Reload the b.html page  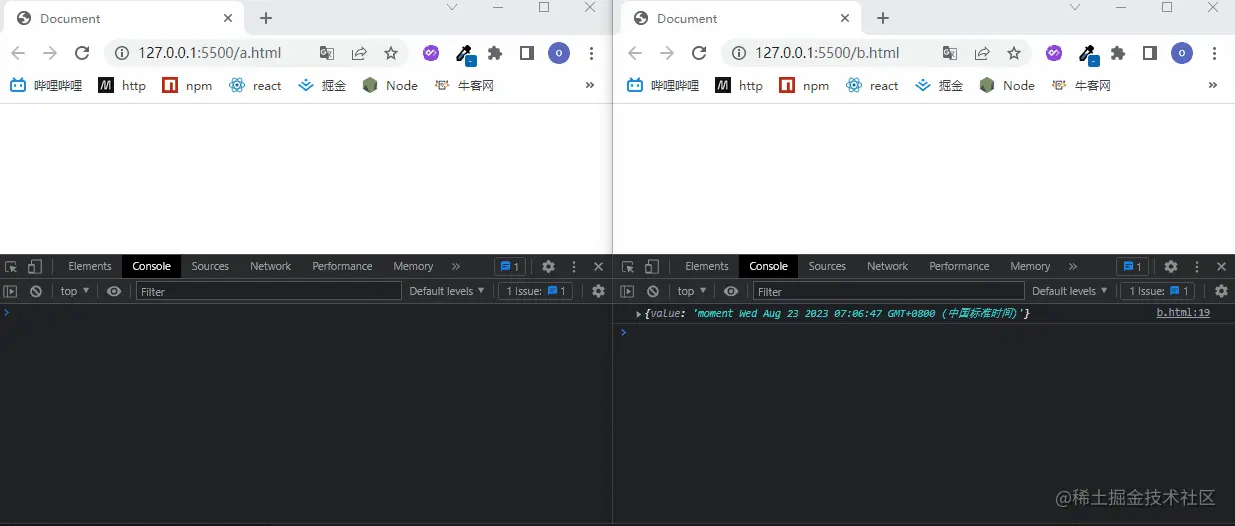point(699,53)
